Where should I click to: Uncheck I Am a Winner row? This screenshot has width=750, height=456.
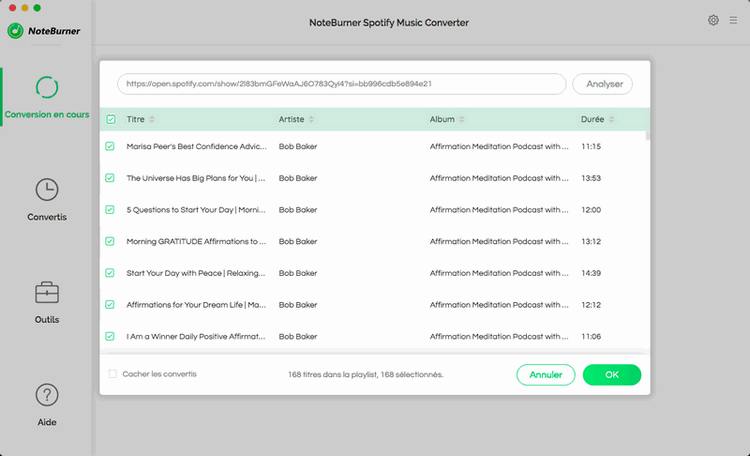[110, 336]
